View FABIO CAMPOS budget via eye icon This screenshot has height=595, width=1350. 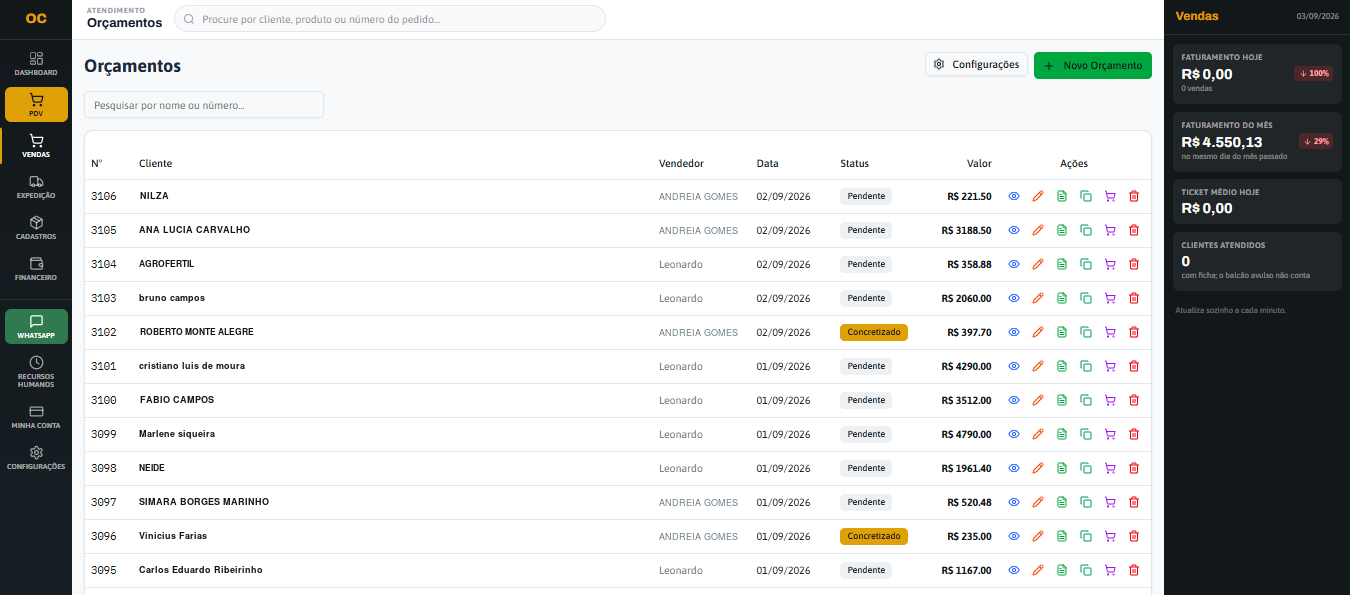coord(1013,400)
